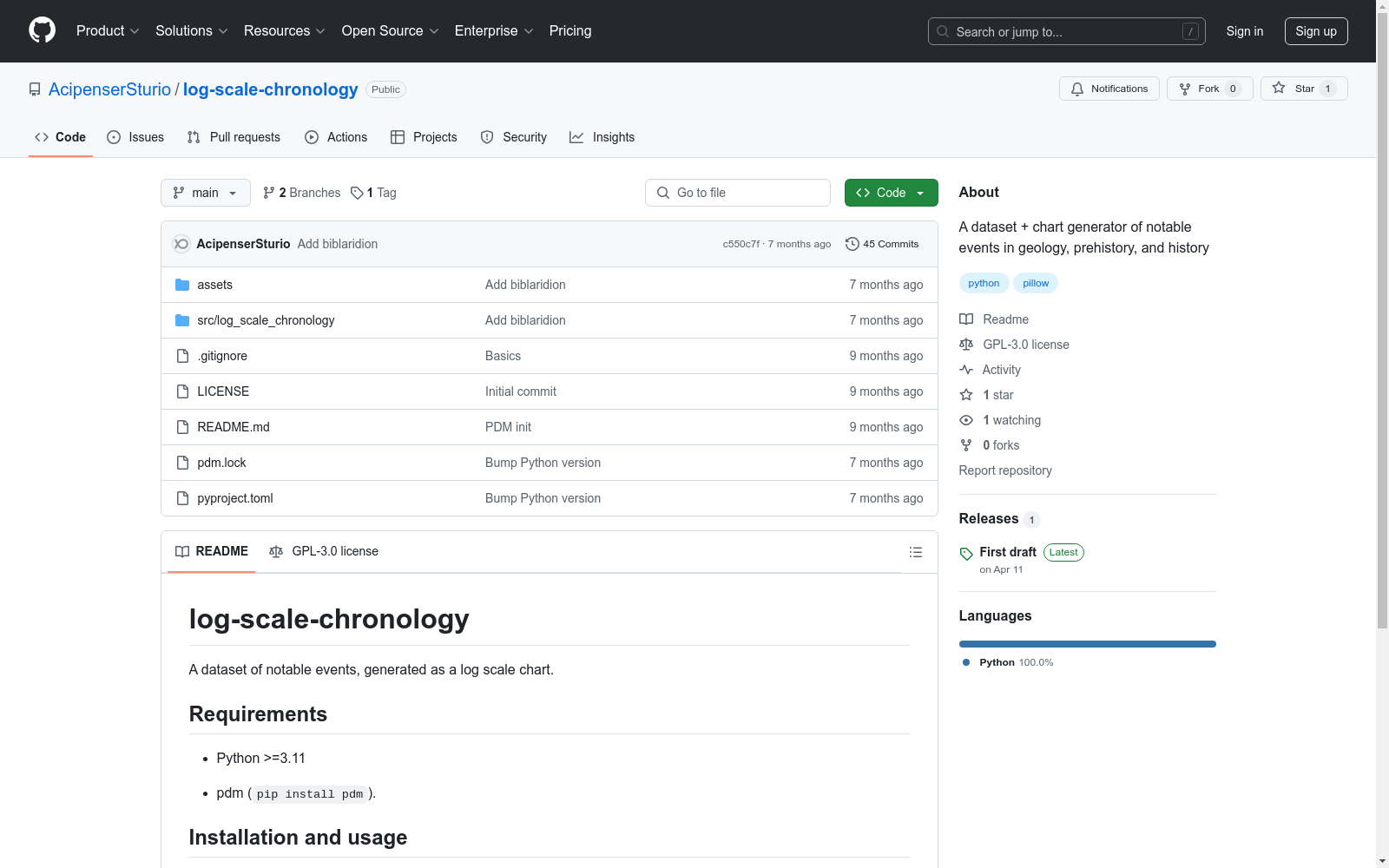This screenshot has height=868, width=1389.
Task: Click the README.md file icon
Action: point(182,427)
